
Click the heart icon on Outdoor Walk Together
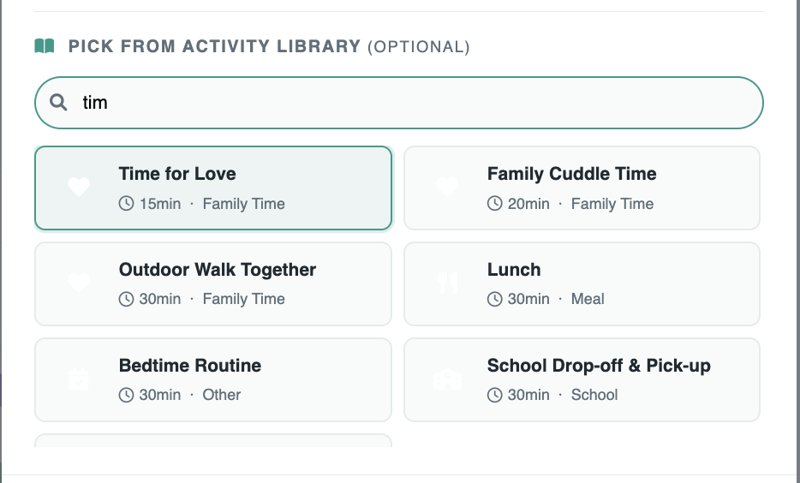pos(79,283)
